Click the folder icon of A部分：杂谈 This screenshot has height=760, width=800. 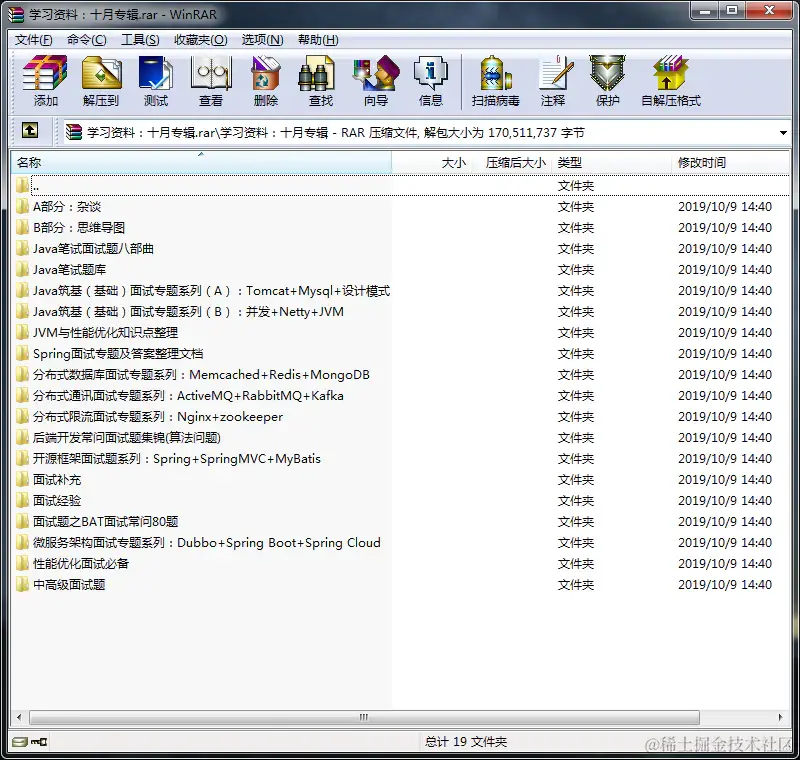point(21,207)
